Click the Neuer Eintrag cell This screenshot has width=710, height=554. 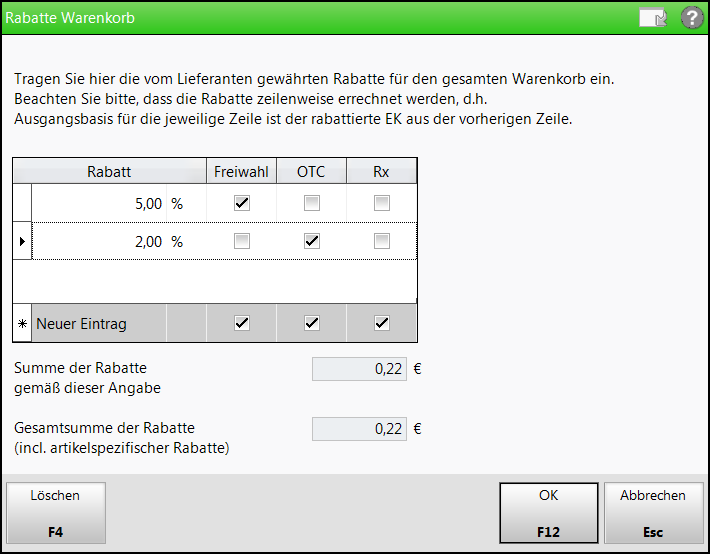[x=98, y=324]
